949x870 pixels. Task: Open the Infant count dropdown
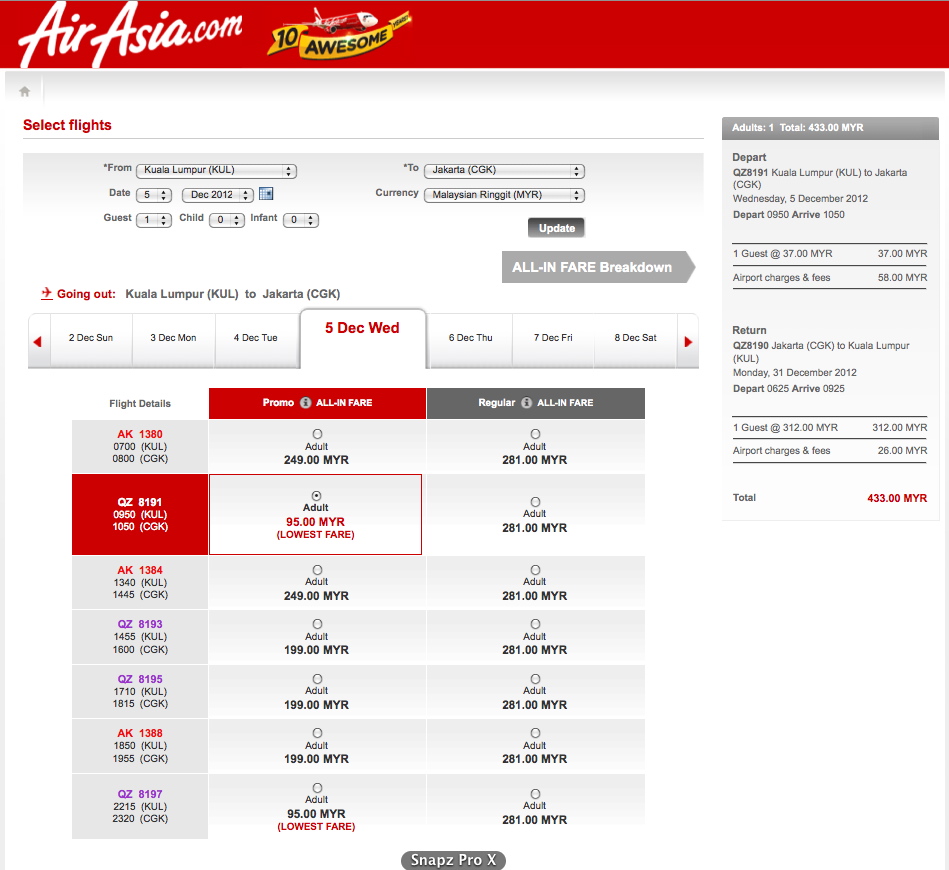(x=301, y=220)
